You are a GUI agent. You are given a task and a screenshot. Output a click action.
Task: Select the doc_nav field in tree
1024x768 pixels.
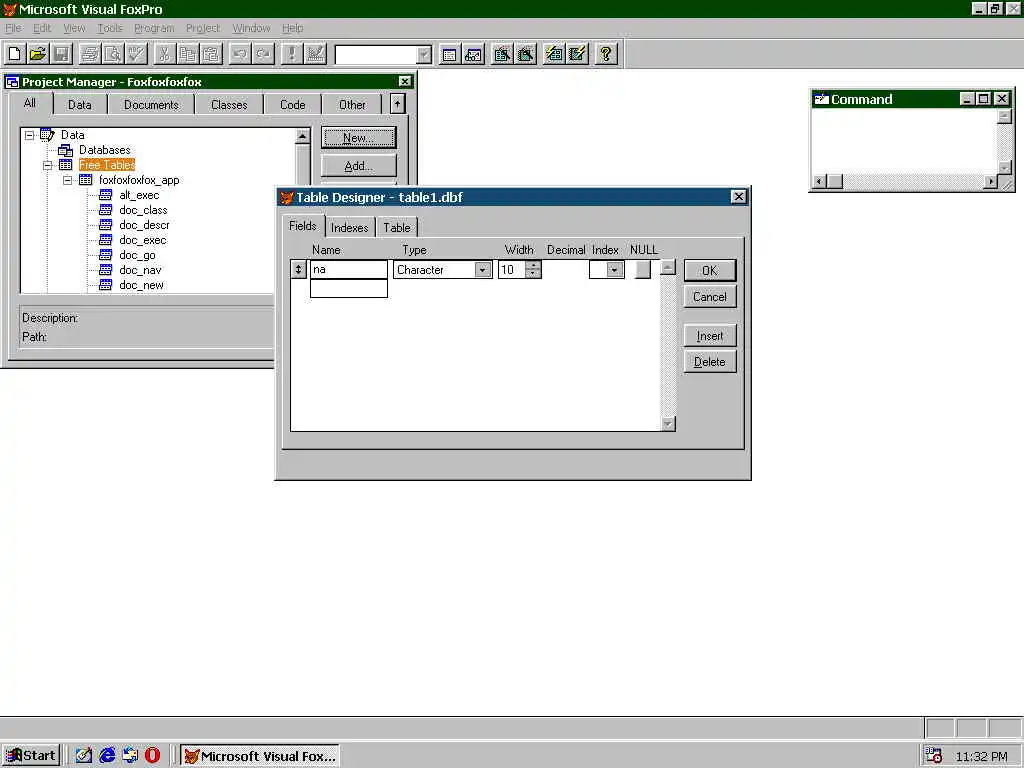coord(140,270)
